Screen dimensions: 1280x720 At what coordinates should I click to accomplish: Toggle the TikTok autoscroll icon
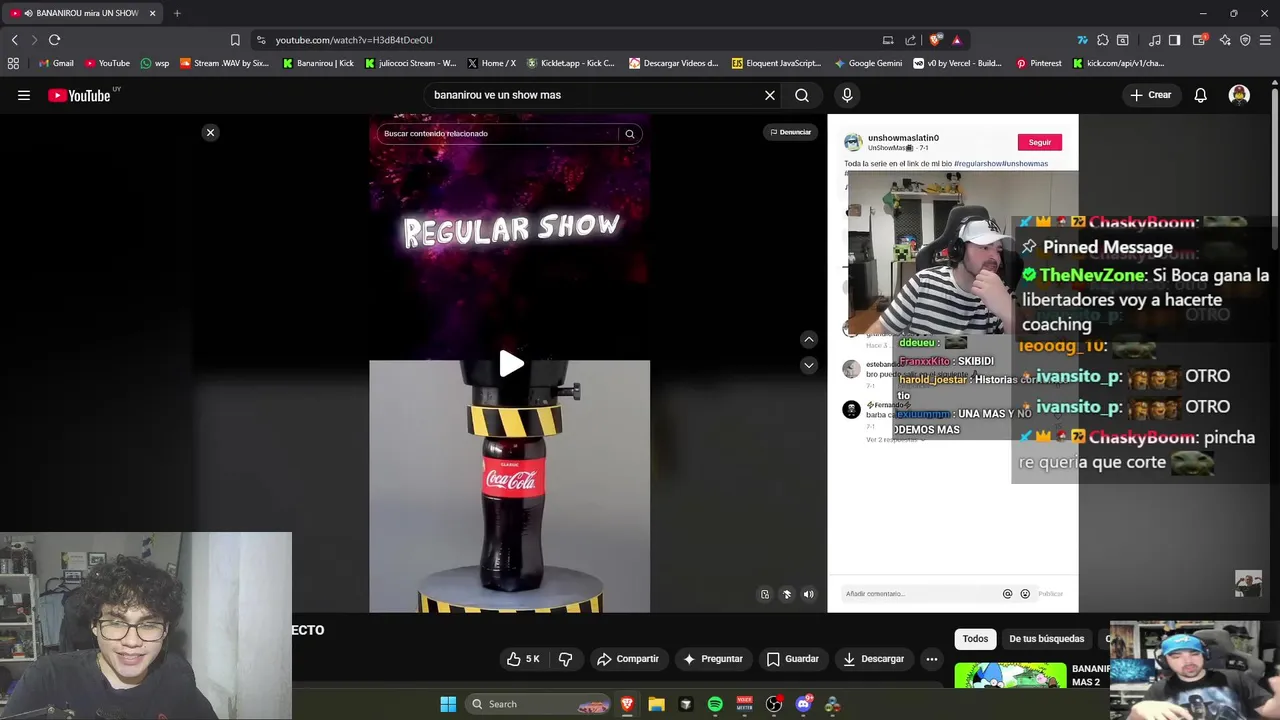pos(787,594)
